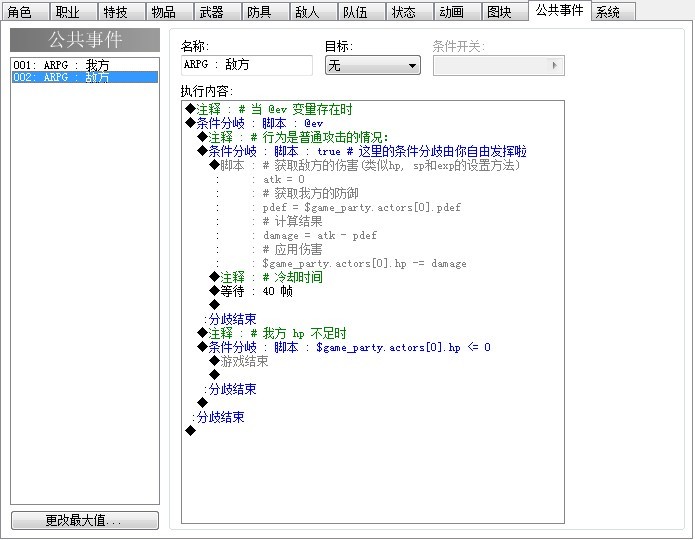Select comment '# 我方 hp 不足时'
This screenshot has height=540, width=695.
(272, 333)
